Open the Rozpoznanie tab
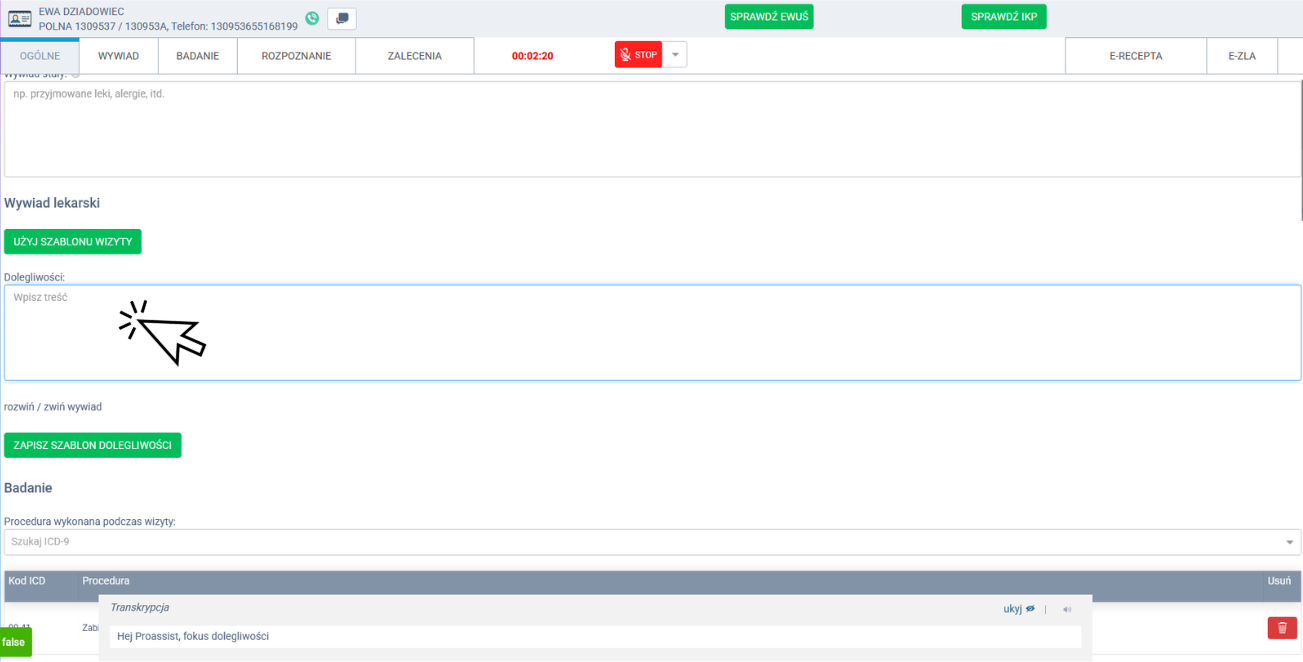The image size is (1303, 662). 296,56
